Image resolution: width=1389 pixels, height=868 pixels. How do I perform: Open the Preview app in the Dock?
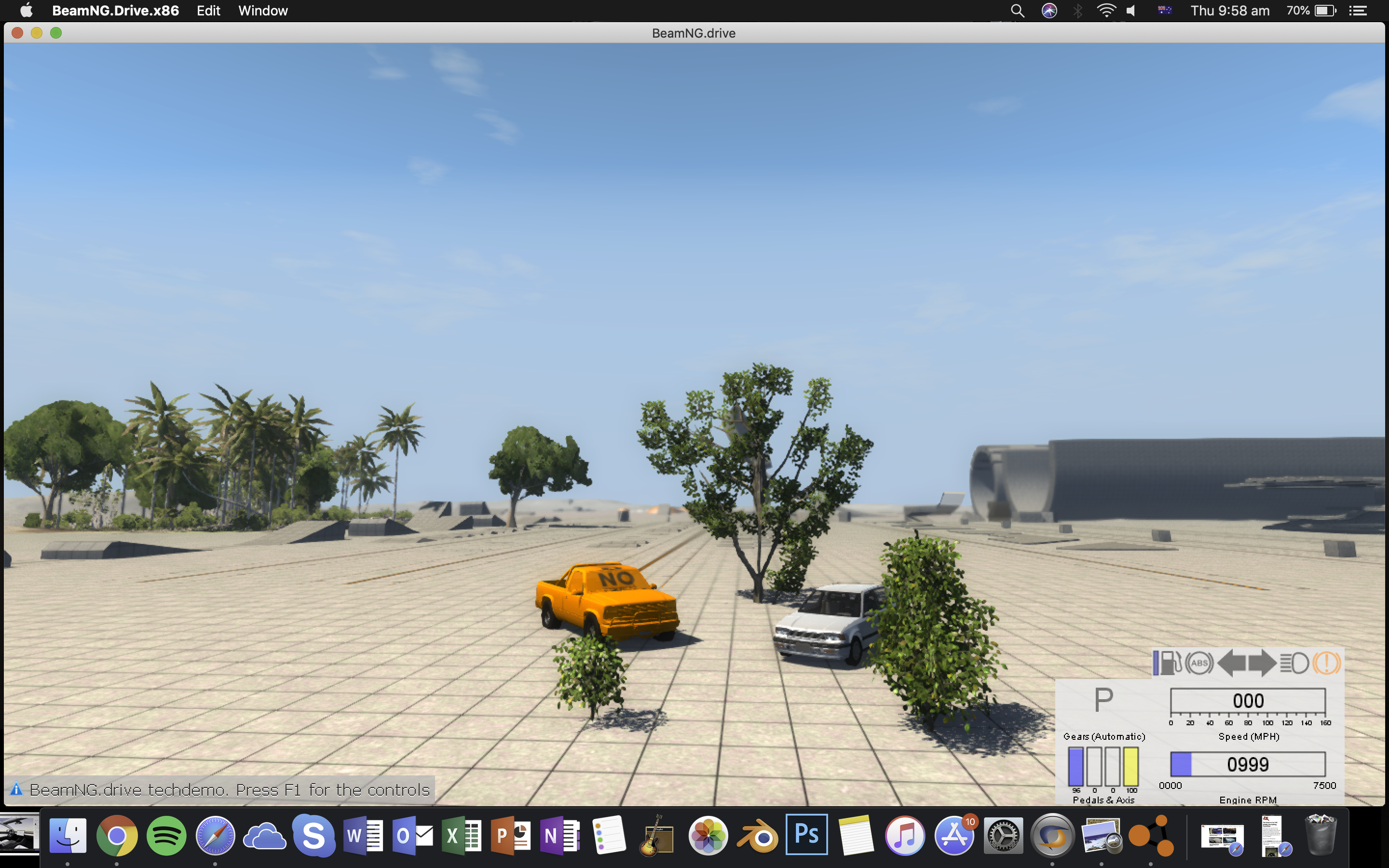[1102, 835]
